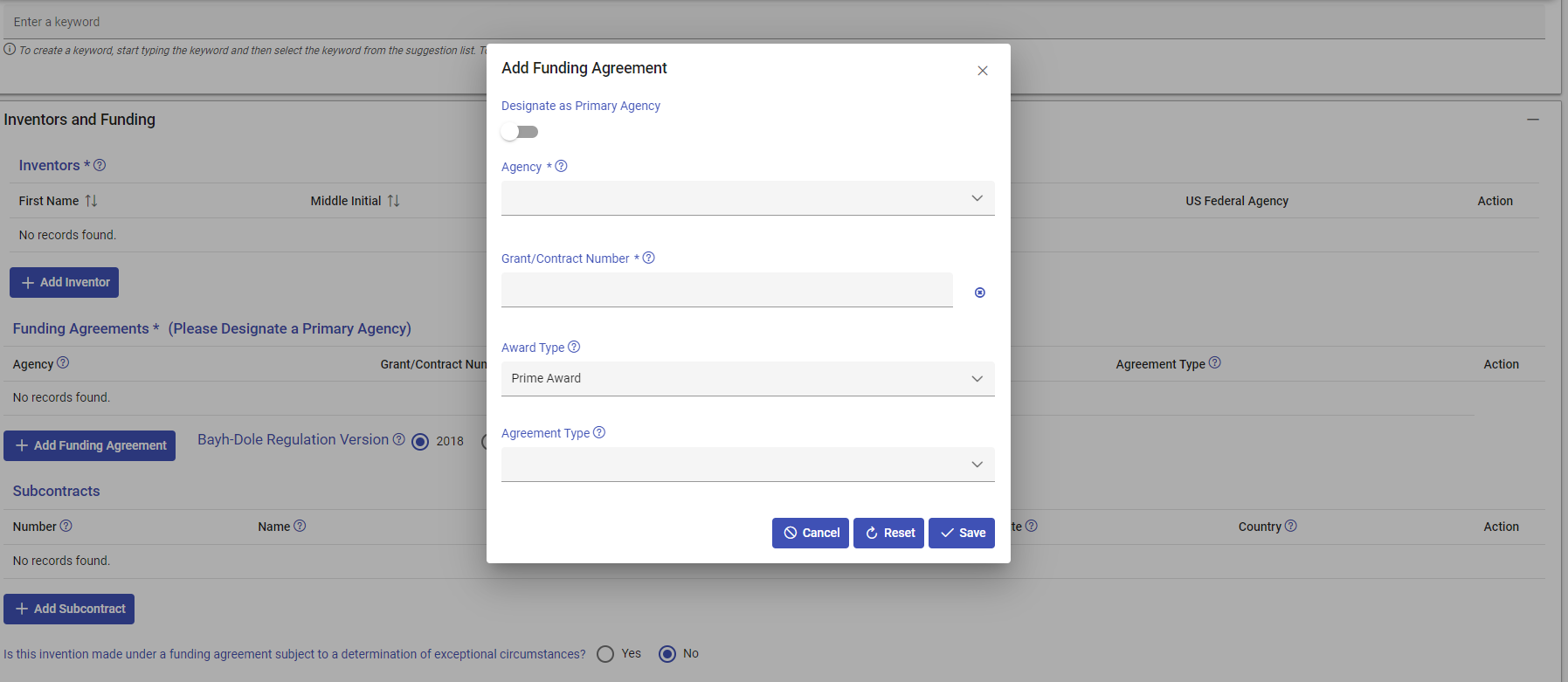Image resolution: width=1568 pixels, height=682 pixels.
Task: Click help icon beside Agreement Type in dialog
Action: click(x=599, y=432)
